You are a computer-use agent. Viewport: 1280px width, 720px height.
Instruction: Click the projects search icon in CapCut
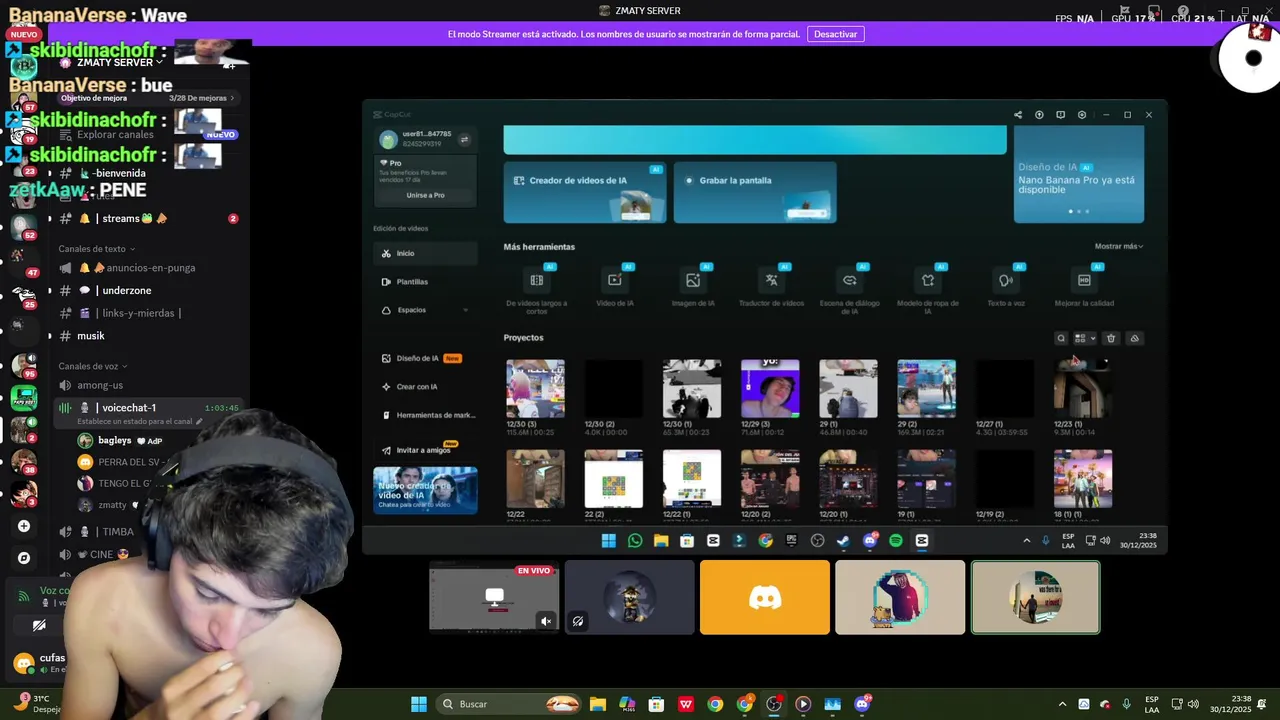pos(1061,338)
